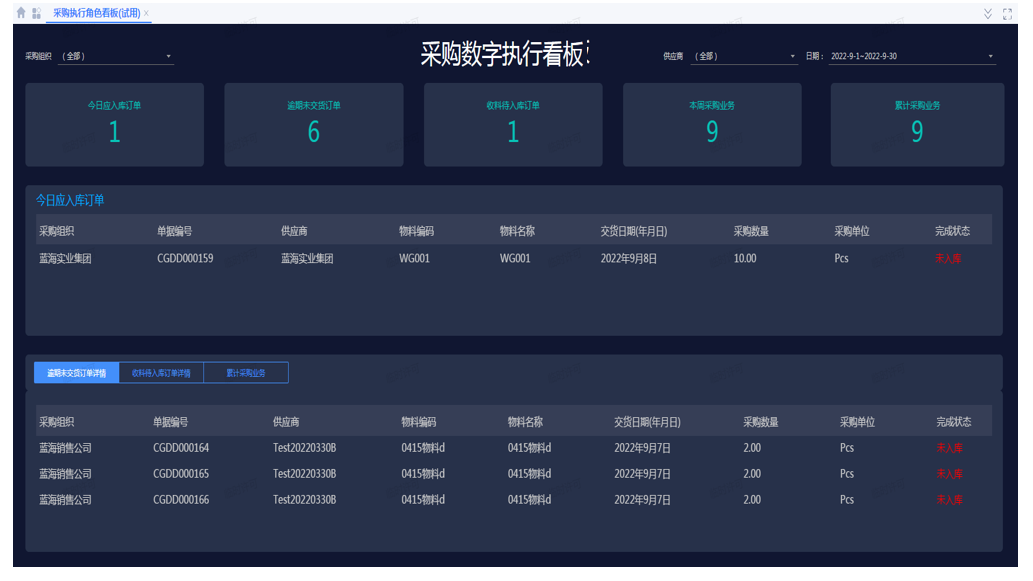
Task: Switch to the 累计采购业务 tab
Action: coord(246,371)
